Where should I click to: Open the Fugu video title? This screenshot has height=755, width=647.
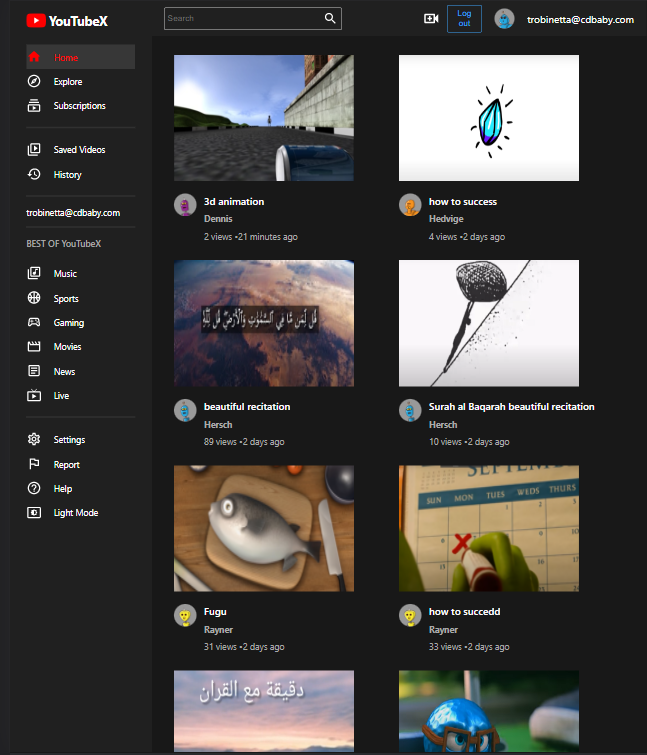coord(215,612)
